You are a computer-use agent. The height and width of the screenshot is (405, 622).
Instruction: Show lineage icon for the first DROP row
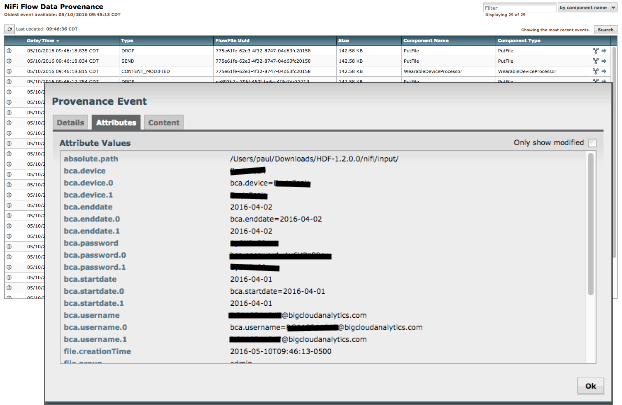pos(595,51)
